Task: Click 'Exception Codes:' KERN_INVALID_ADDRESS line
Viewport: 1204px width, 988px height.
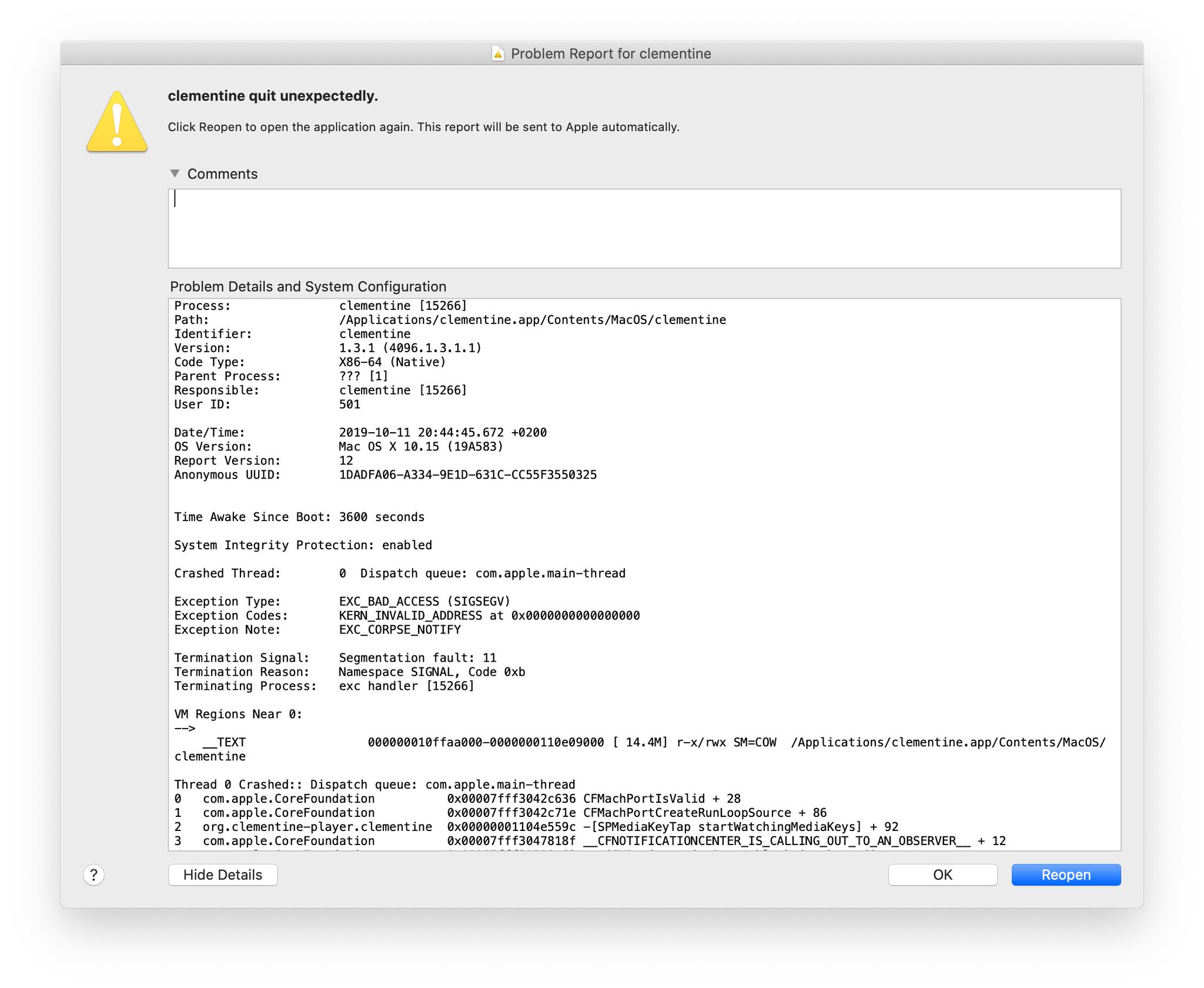Action: pos(407,616)
